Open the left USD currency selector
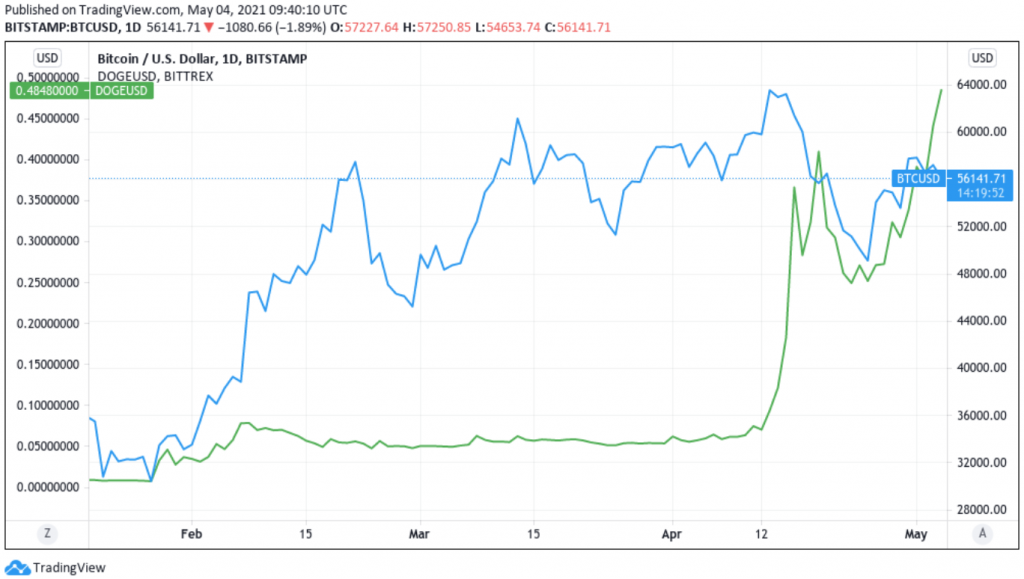 pyautogui.click(x=48, y=57)
